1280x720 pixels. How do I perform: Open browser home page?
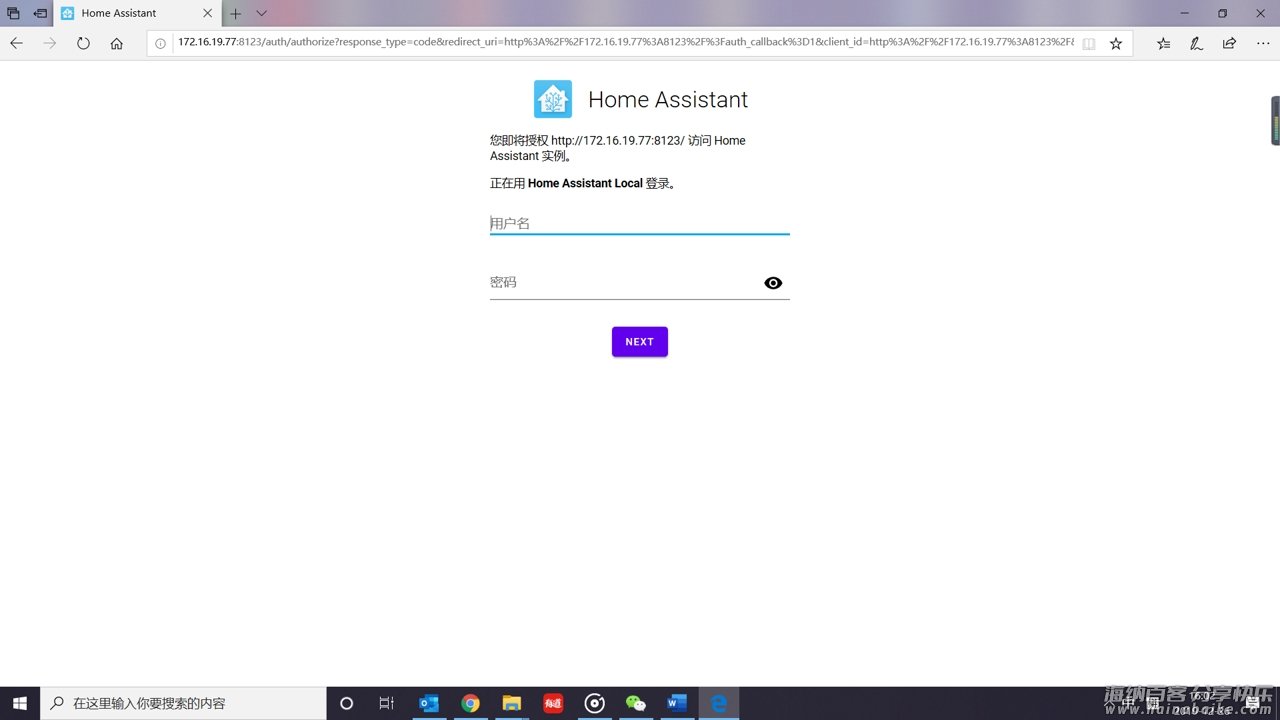pyautogui.click(x=117, y=43)
